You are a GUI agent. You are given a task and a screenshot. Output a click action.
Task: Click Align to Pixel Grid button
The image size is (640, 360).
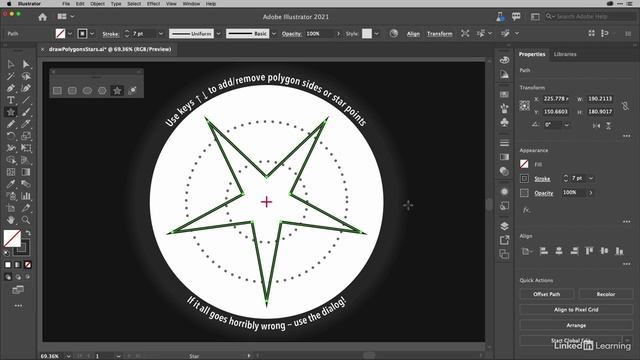(x=576, y=309)
